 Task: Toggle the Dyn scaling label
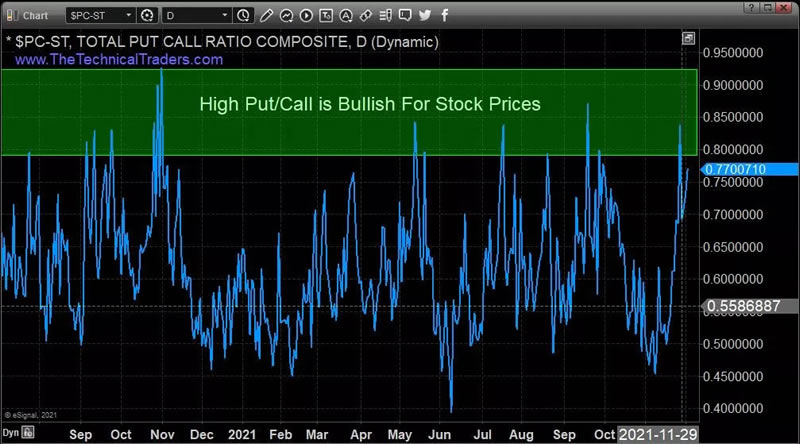click(11, 431)
